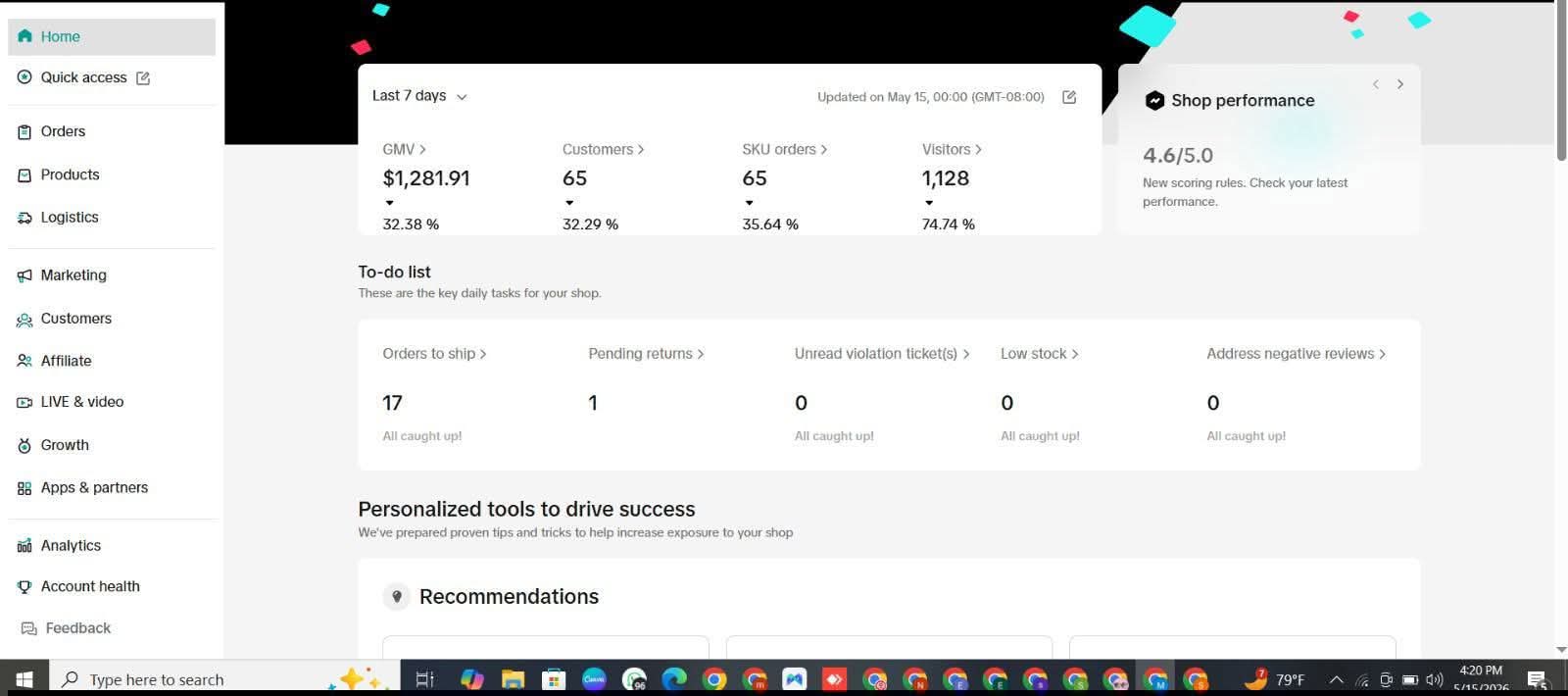
Task: Go to previous Shop performance card
Action: pyautogui.click(x=1376, y=84)
